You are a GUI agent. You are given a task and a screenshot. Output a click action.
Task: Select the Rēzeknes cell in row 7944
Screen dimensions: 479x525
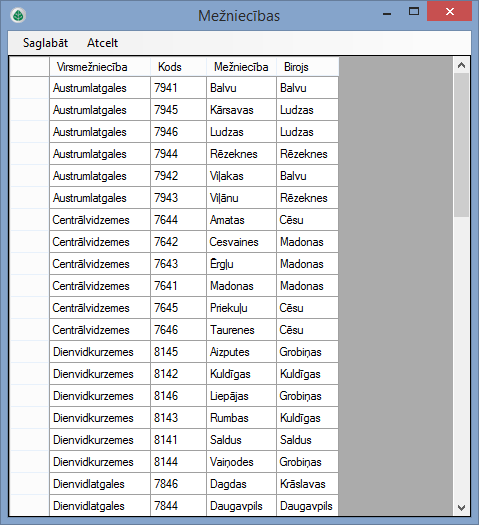pyautogui.click(x=241, y=154)
